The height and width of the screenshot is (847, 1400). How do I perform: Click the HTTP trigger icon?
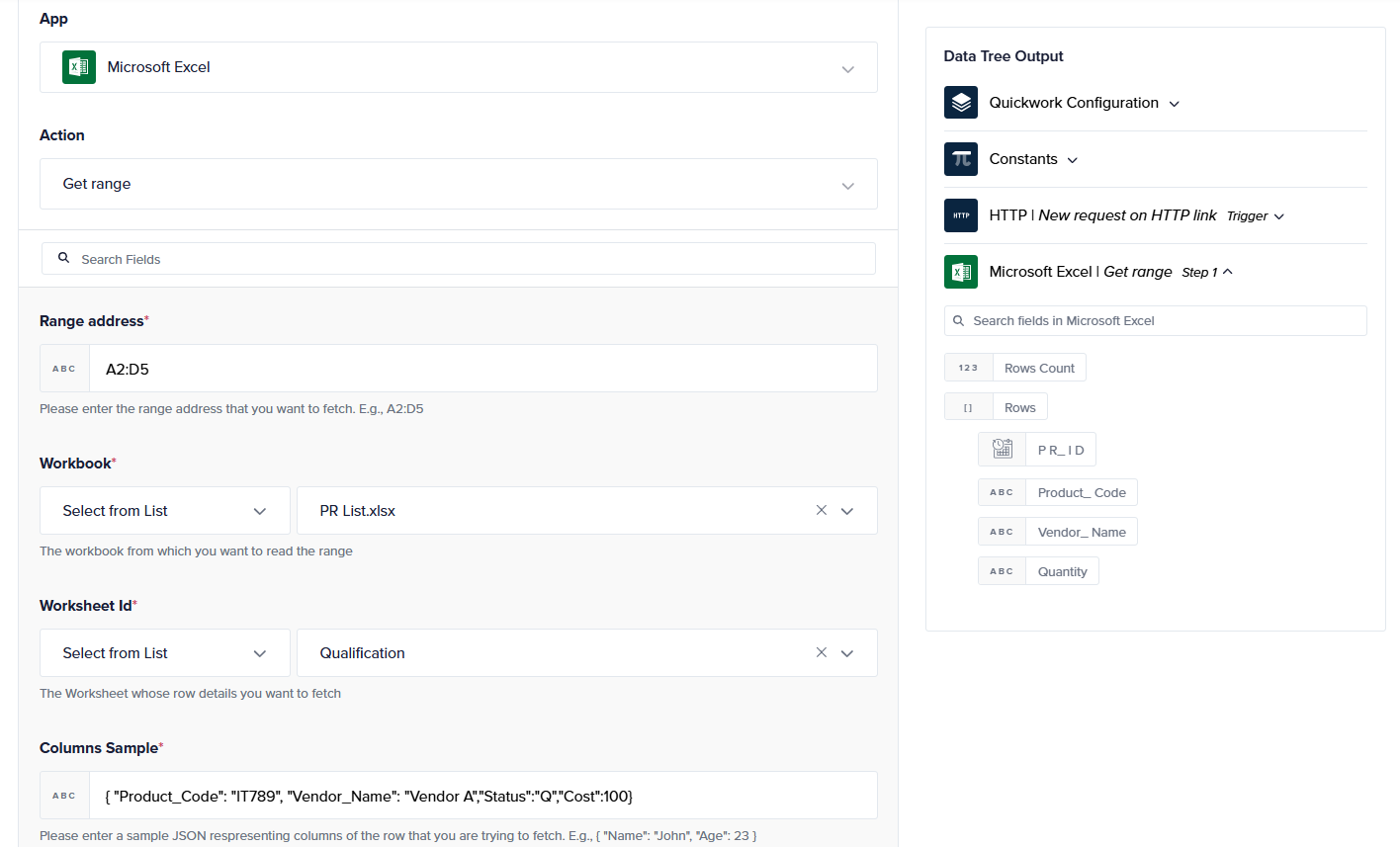pos(961,215)
